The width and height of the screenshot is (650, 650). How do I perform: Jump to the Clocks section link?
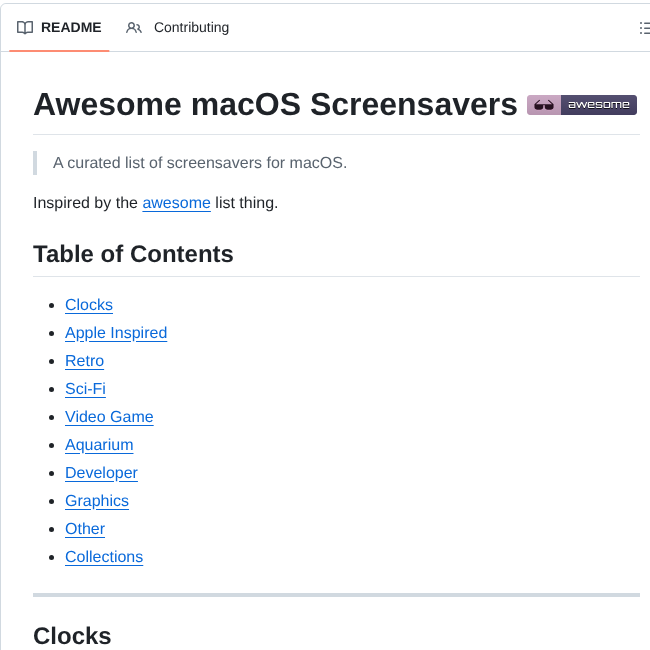point(89,305)
